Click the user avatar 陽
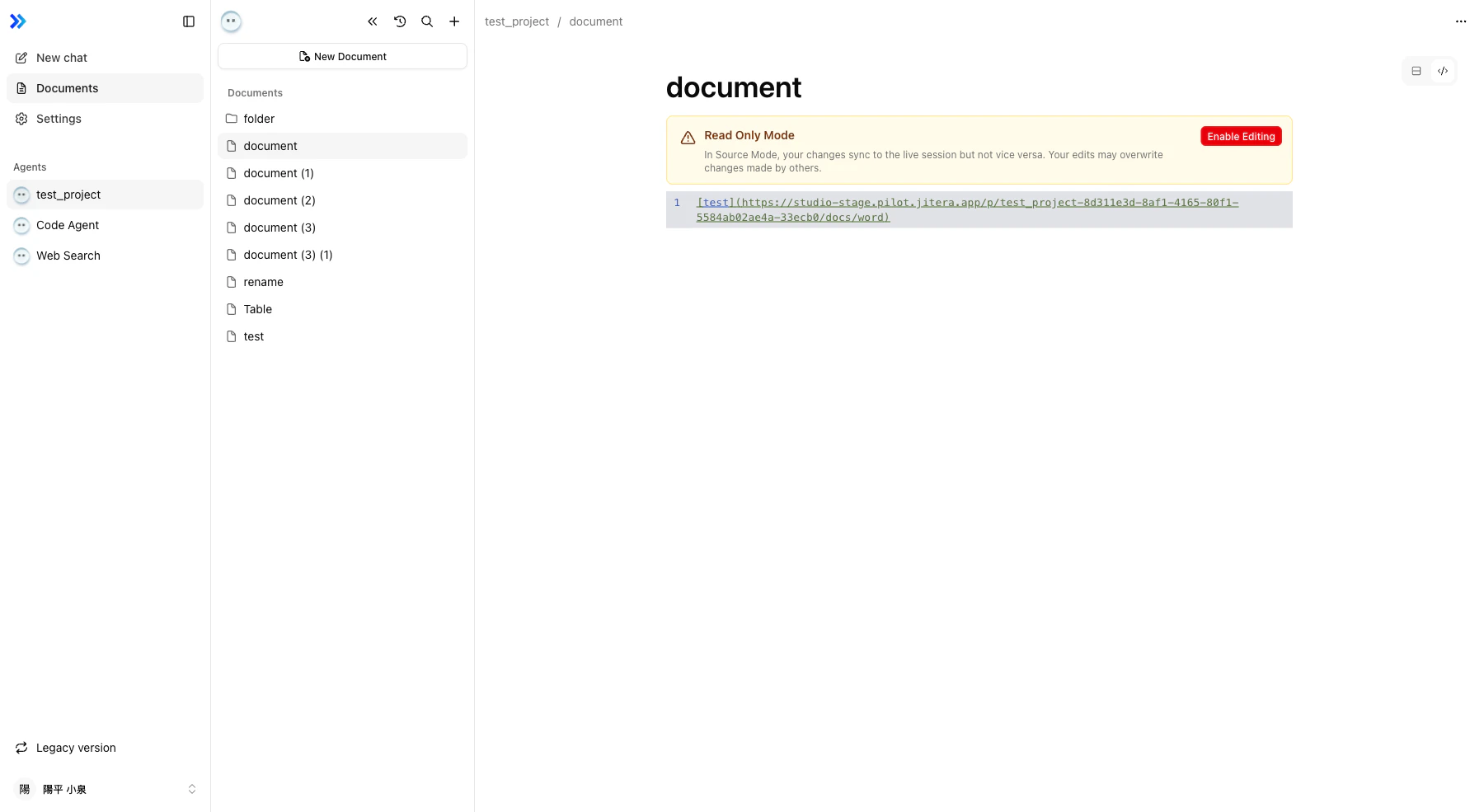Screen dimensions: 1484x812 coord(25,789)
